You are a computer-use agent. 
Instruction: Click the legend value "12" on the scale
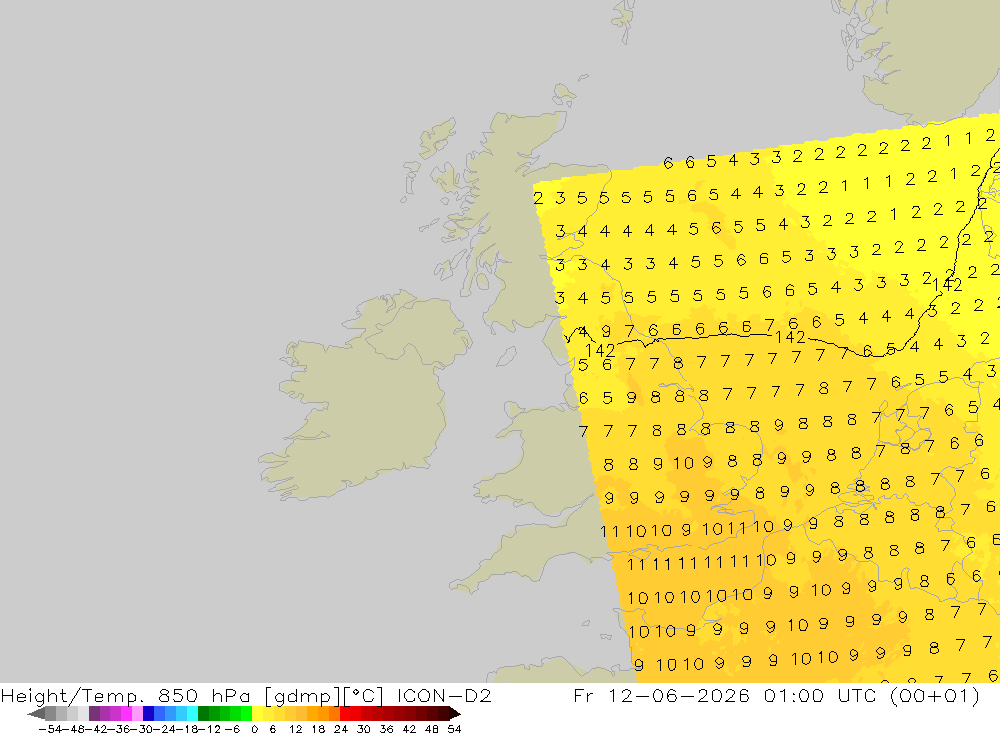[x=295, y=729]
